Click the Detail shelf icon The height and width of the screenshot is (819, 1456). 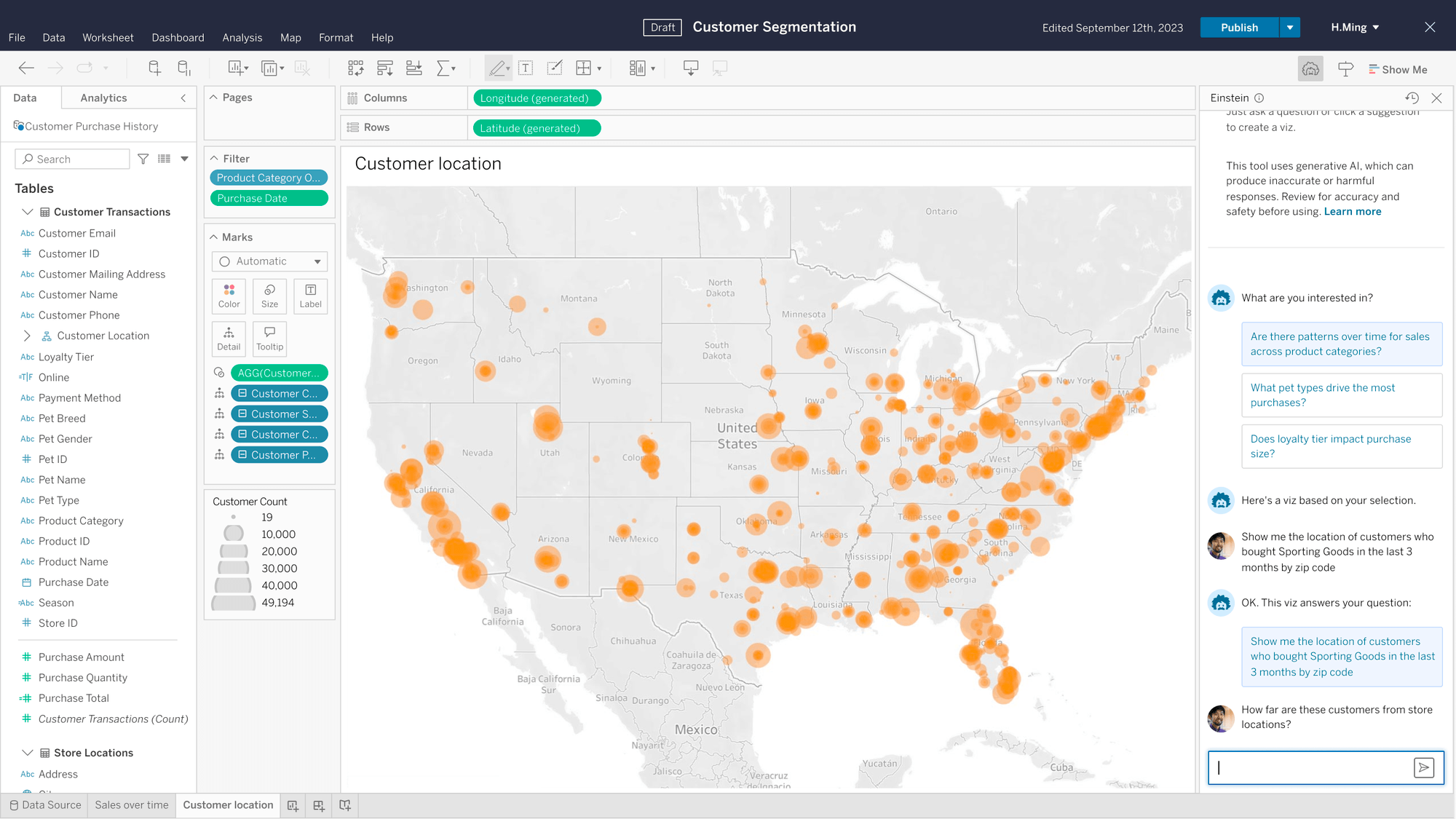[x=228, y=339]
